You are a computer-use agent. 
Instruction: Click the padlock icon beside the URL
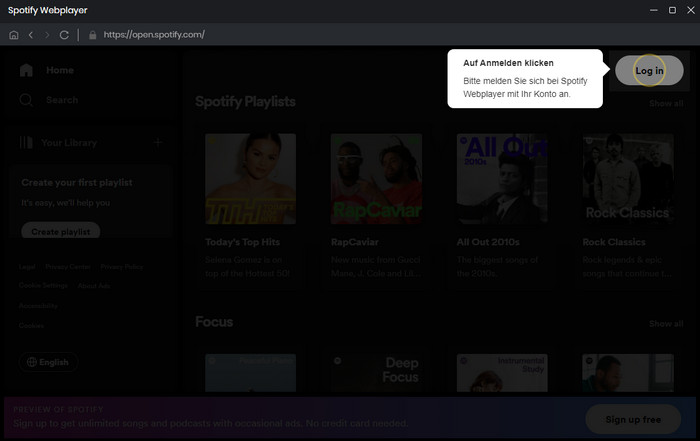tap(92, 35)
